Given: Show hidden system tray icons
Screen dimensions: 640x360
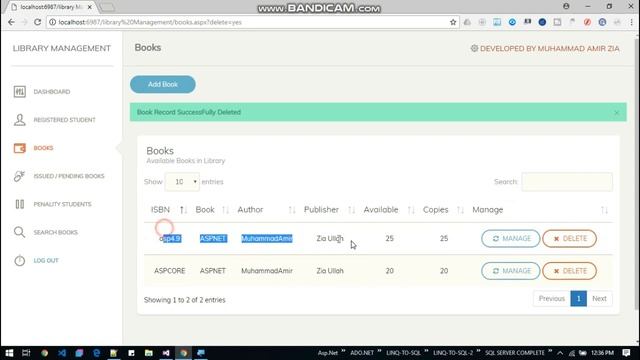Looking at the screenshot, I should (560, 353).
